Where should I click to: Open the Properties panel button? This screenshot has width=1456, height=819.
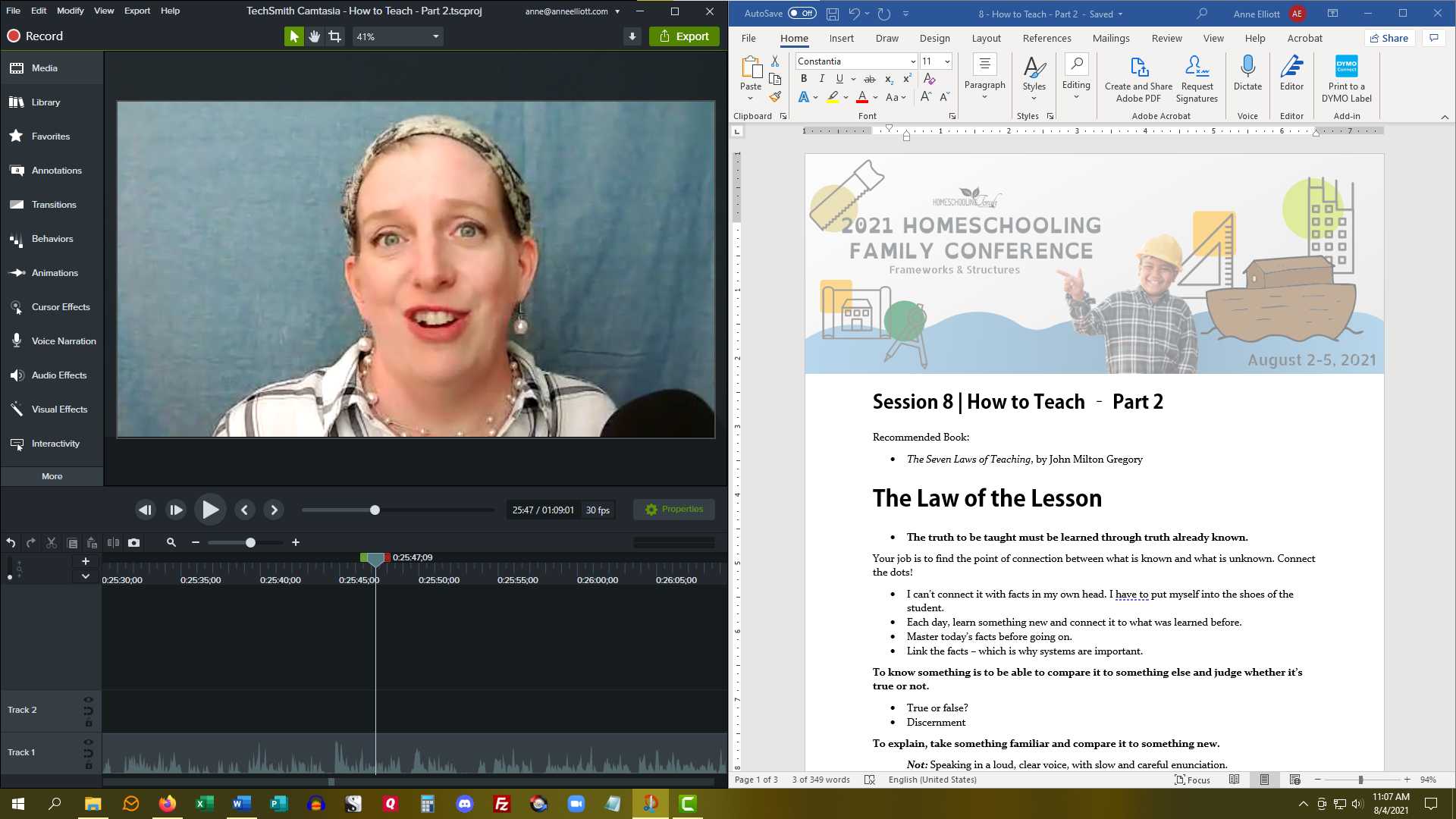click(x=673, y=510)
